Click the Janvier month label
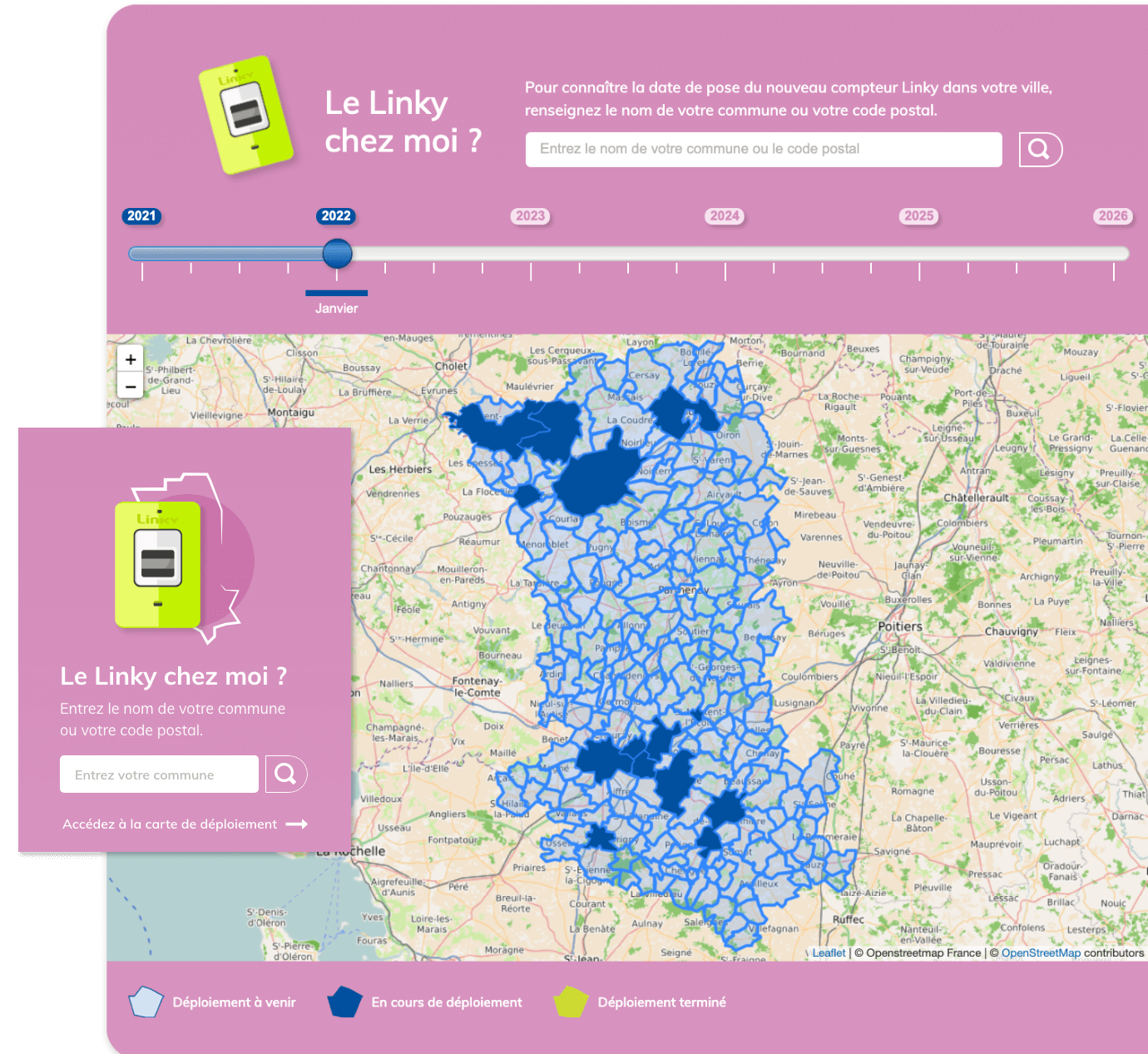The image size is (1148, 1054). (x=336, y=309)
